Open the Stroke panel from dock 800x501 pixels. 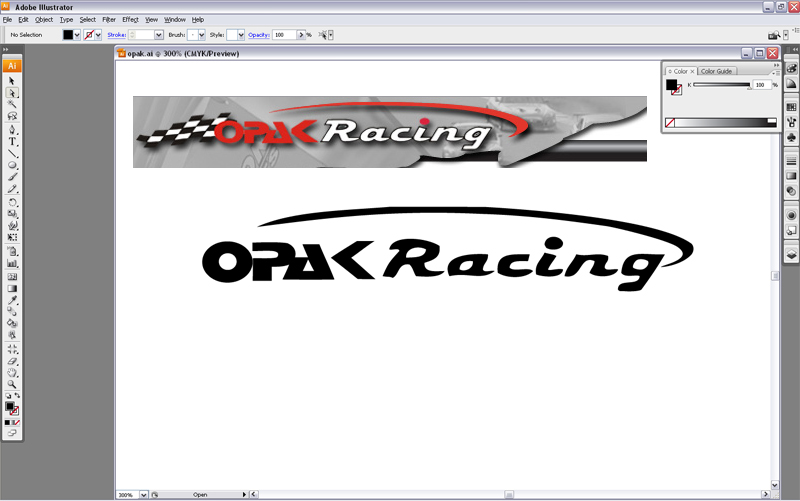pos(791,161)
